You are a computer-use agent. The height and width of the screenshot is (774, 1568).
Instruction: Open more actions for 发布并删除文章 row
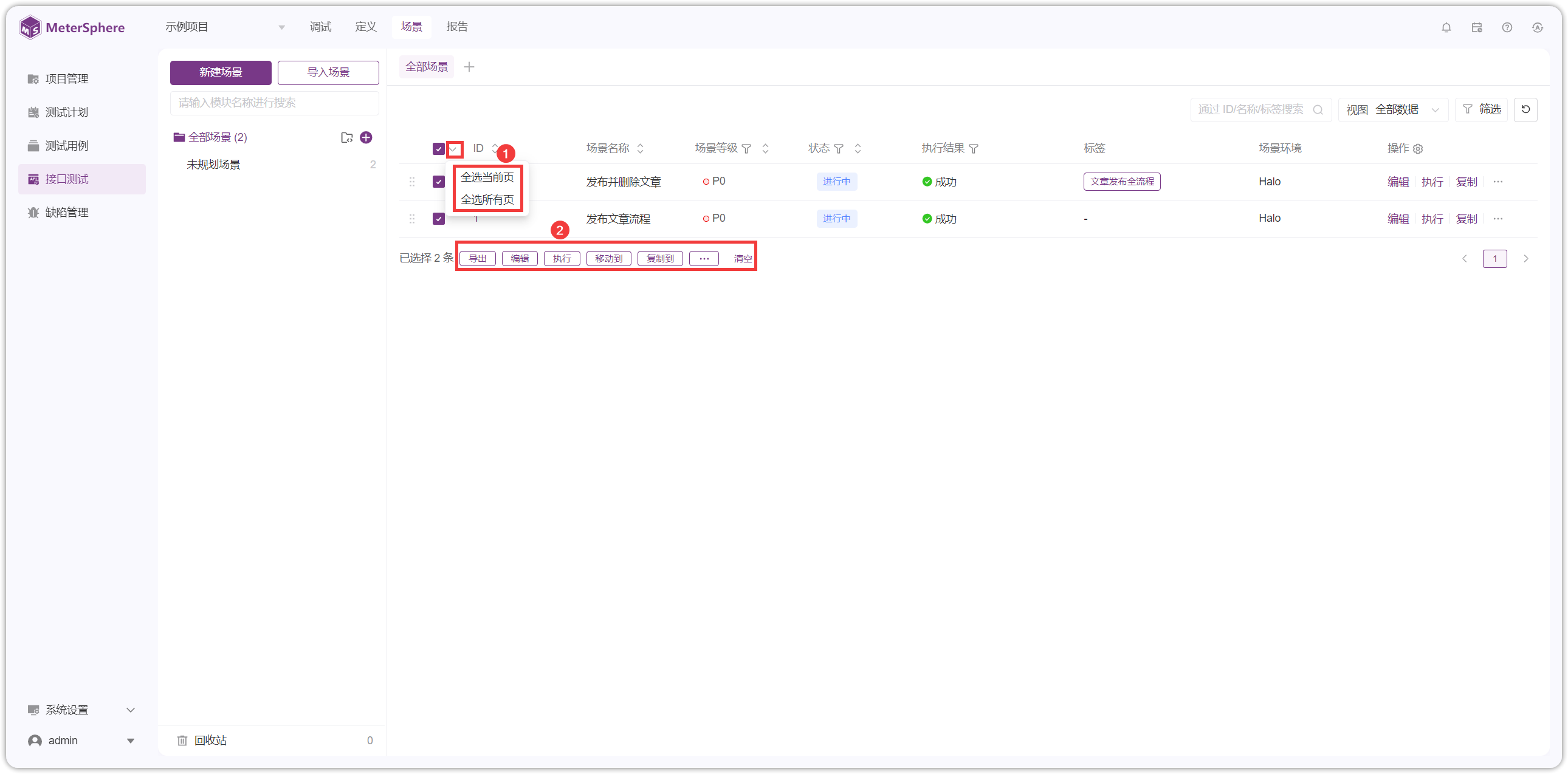tap(1498, 181)
